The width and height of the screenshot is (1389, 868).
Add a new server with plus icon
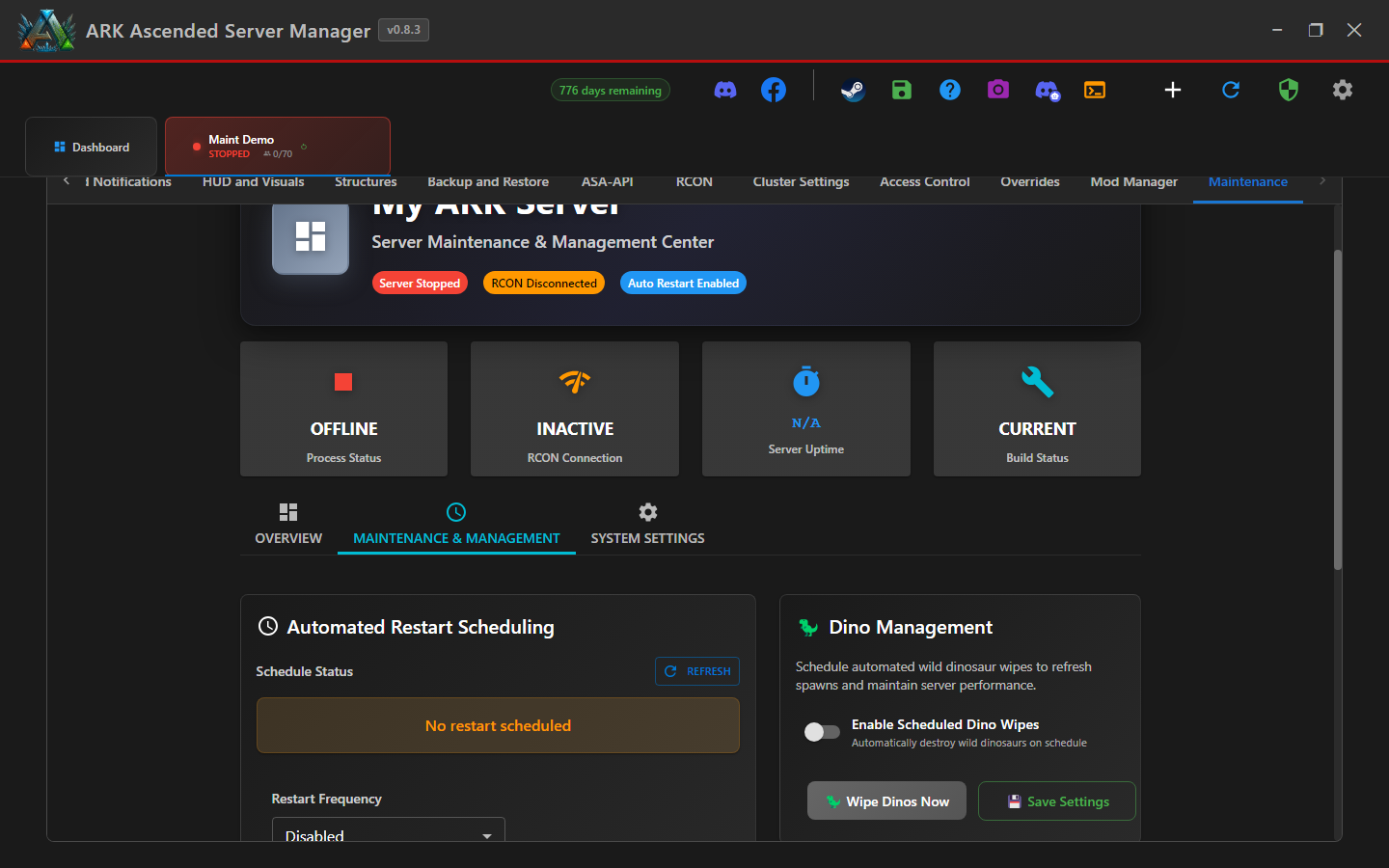(1173, 90)
